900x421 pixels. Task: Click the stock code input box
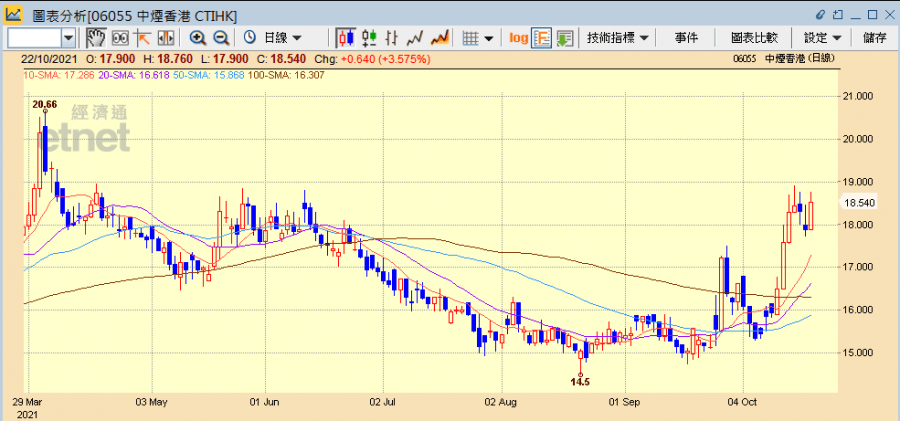tap(34, 38)
